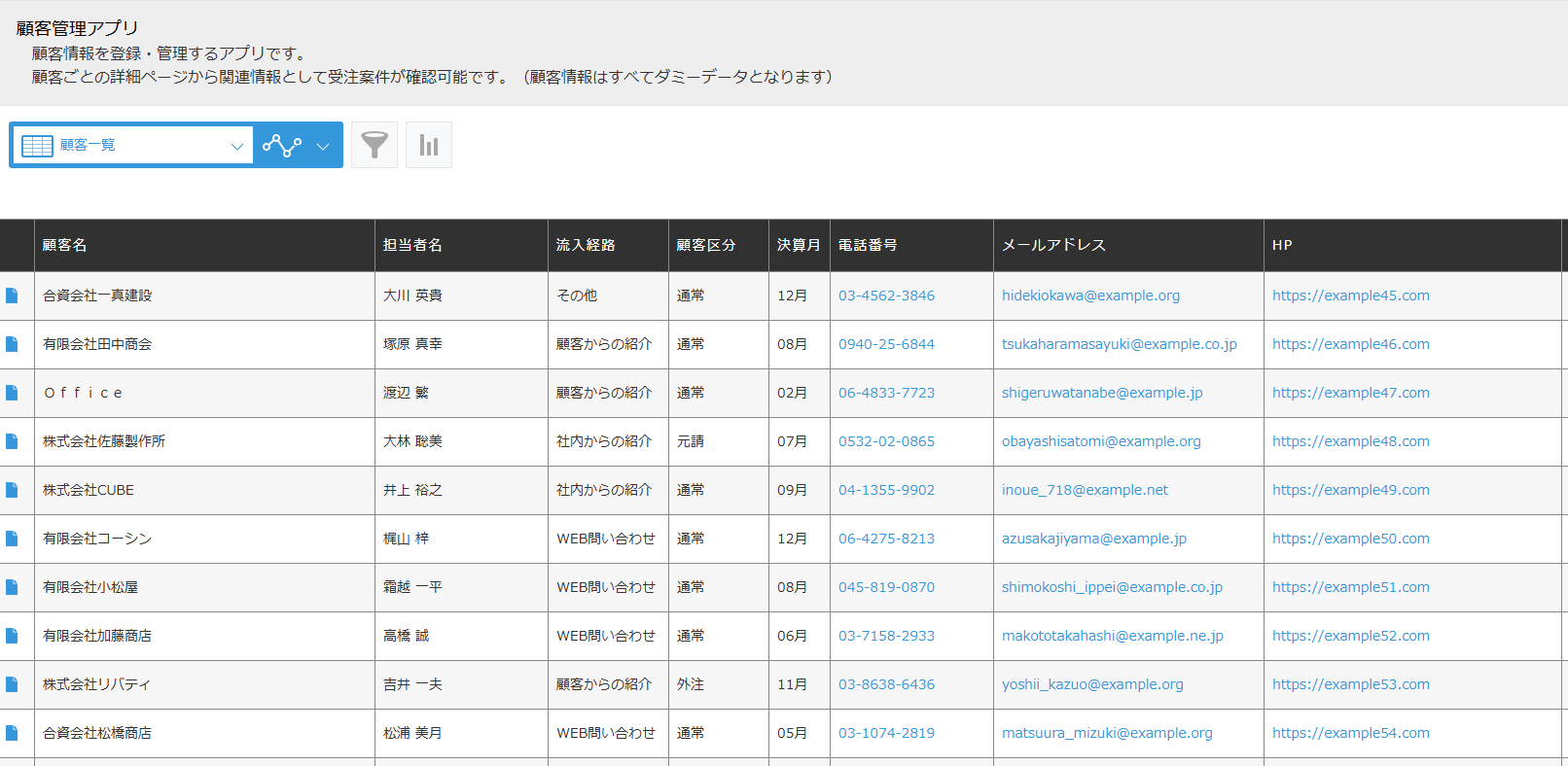1568x766 pixels.
Task: Open record details for 合資会社一真建設
Action: pos(12,296)
